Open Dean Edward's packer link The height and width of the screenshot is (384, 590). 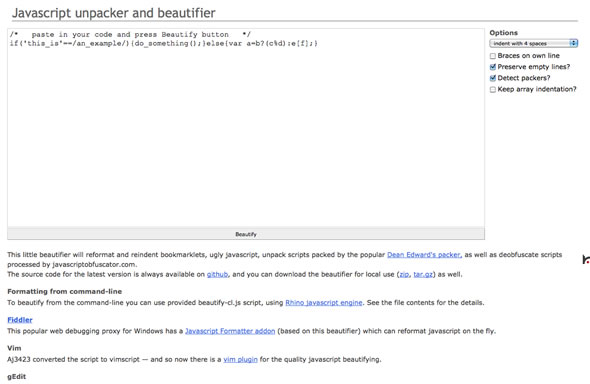pyautogui.click(x=424, y=255)
